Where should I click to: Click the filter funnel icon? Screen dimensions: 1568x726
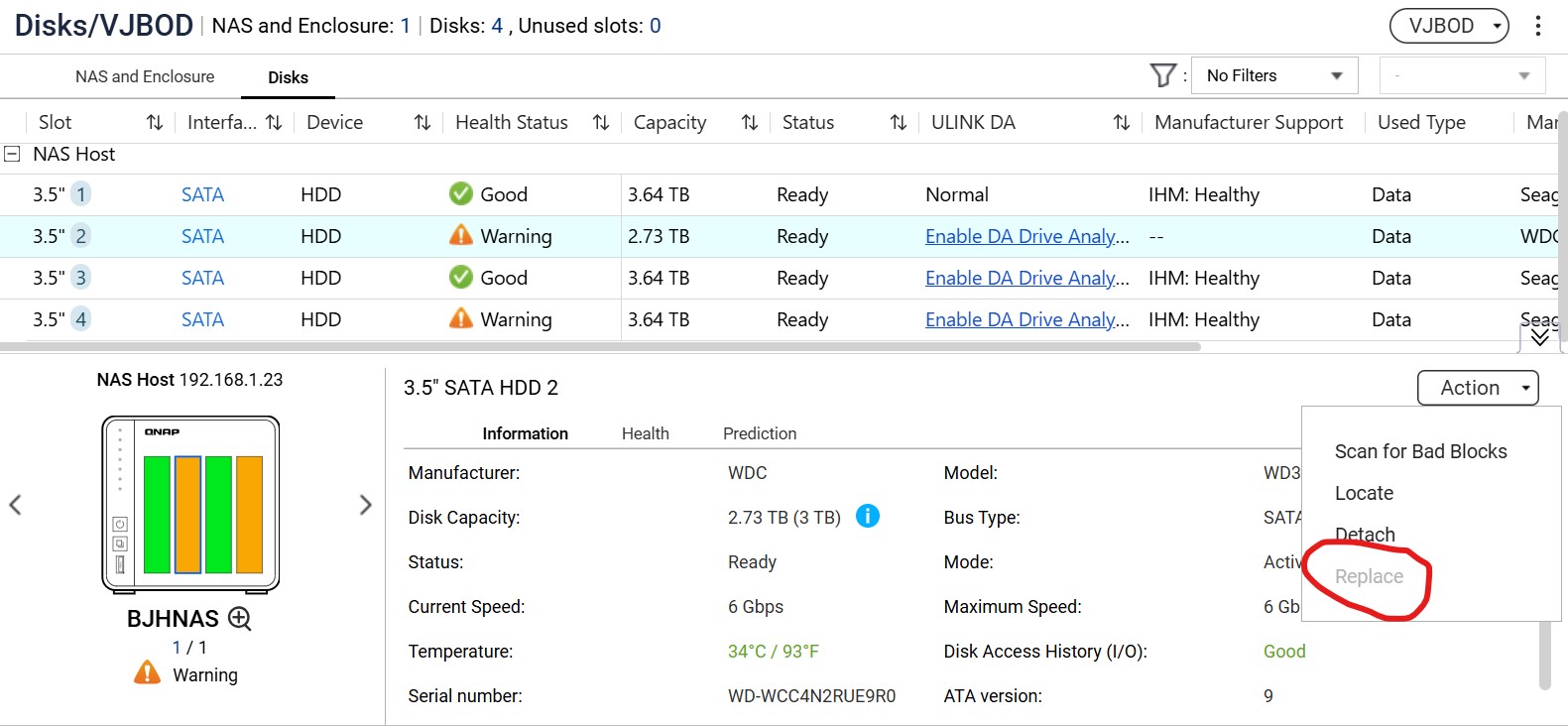[x=1162, y=75]
